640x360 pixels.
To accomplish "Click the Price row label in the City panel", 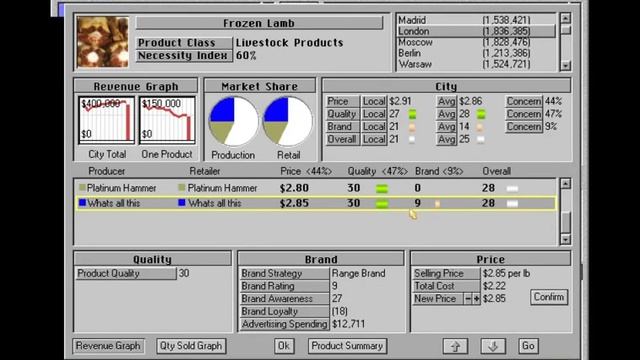I will pyautogui.click(x=342, y=101).
